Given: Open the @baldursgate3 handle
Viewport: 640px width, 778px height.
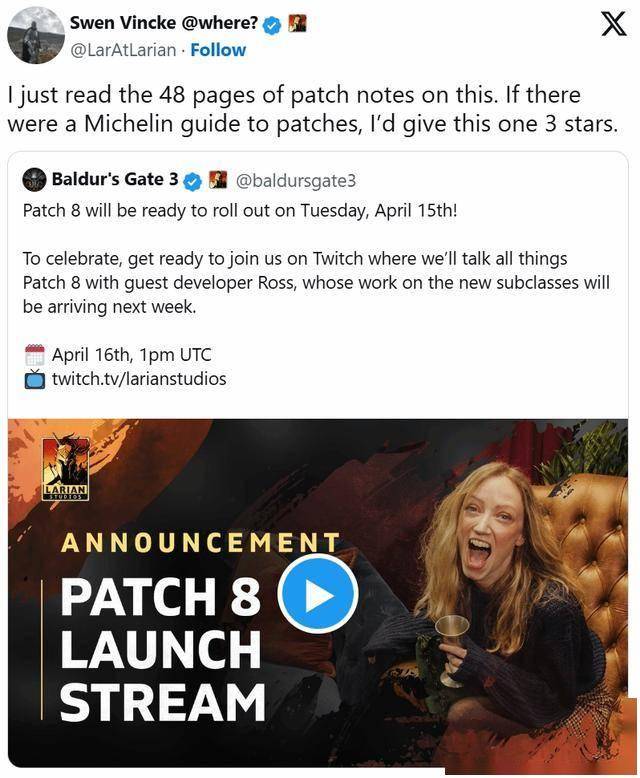Looking at the screenshot, I should (296, 180).
